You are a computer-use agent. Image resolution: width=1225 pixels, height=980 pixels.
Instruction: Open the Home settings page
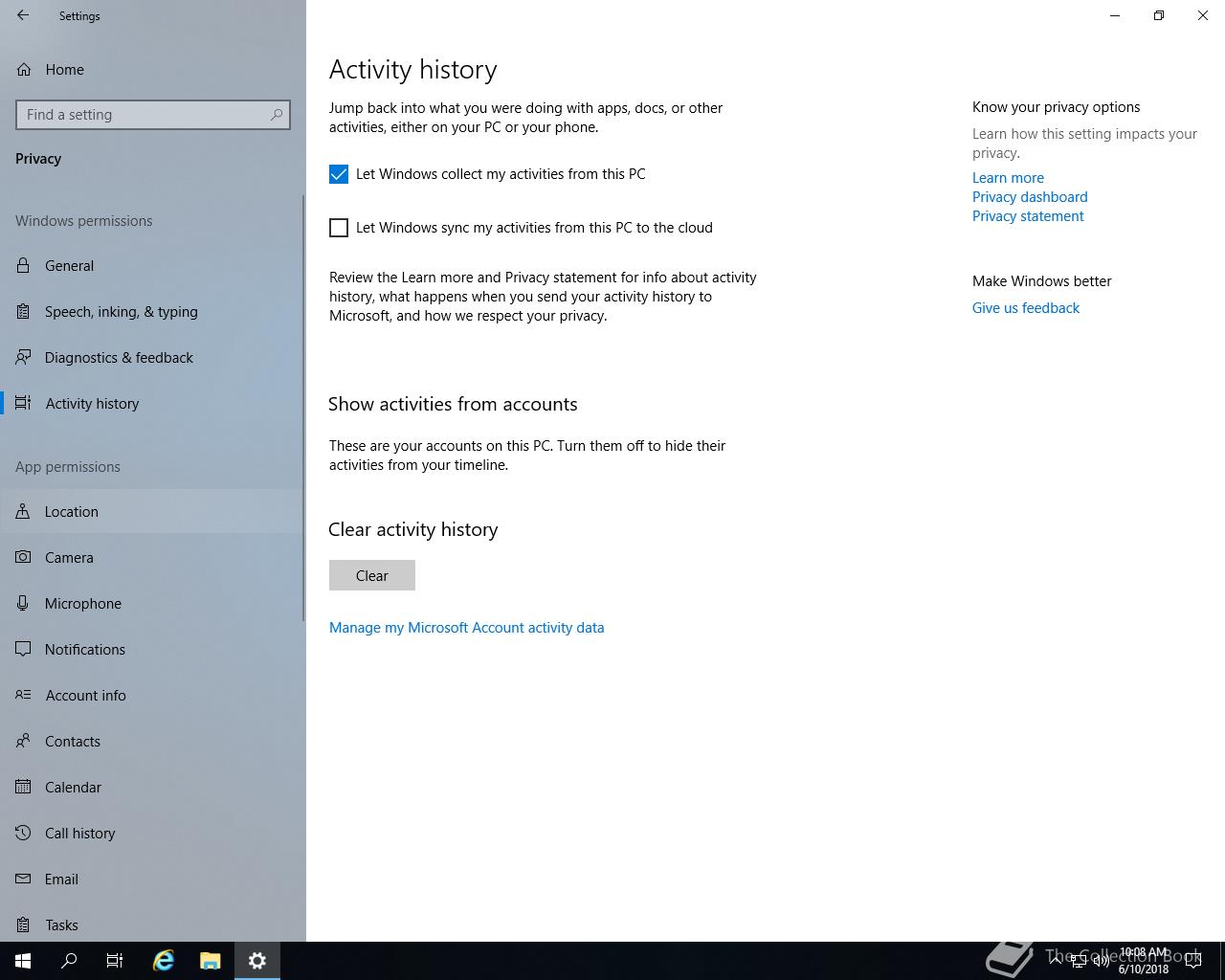pyautogui.click(x=153, y=70)
